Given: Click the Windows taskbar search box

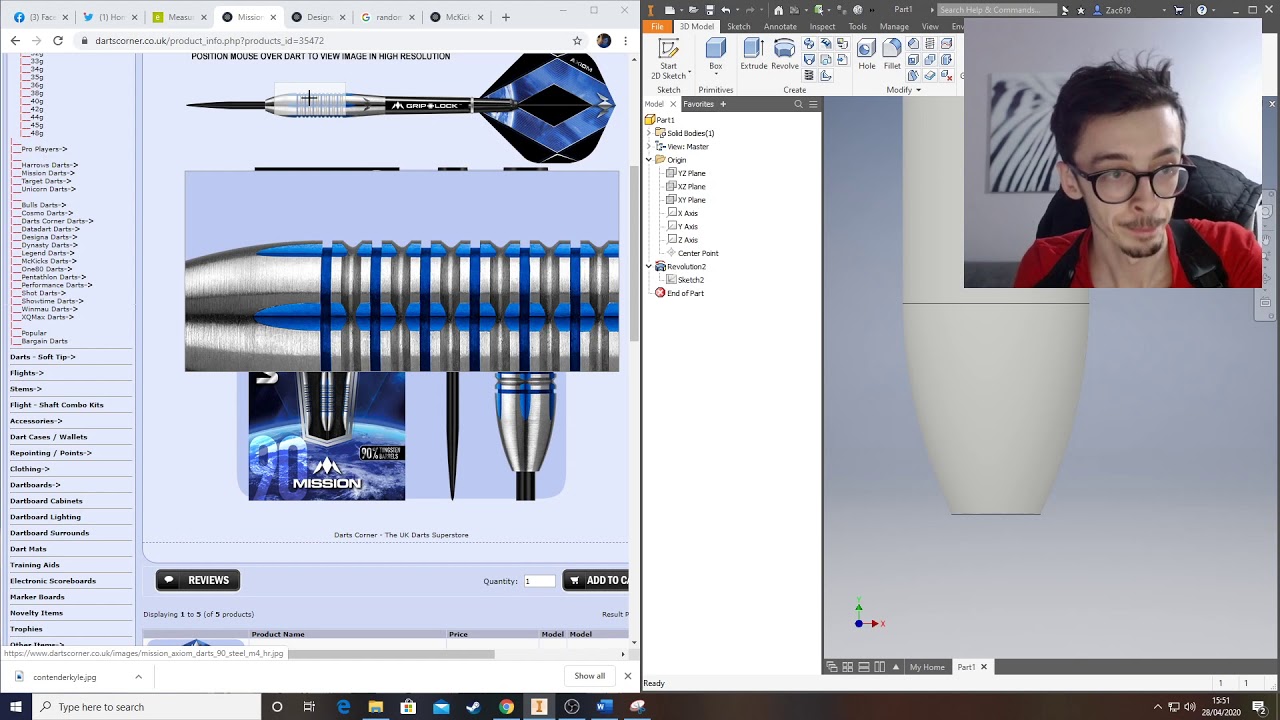Looking at the screenshot, I should pos(146,707).
